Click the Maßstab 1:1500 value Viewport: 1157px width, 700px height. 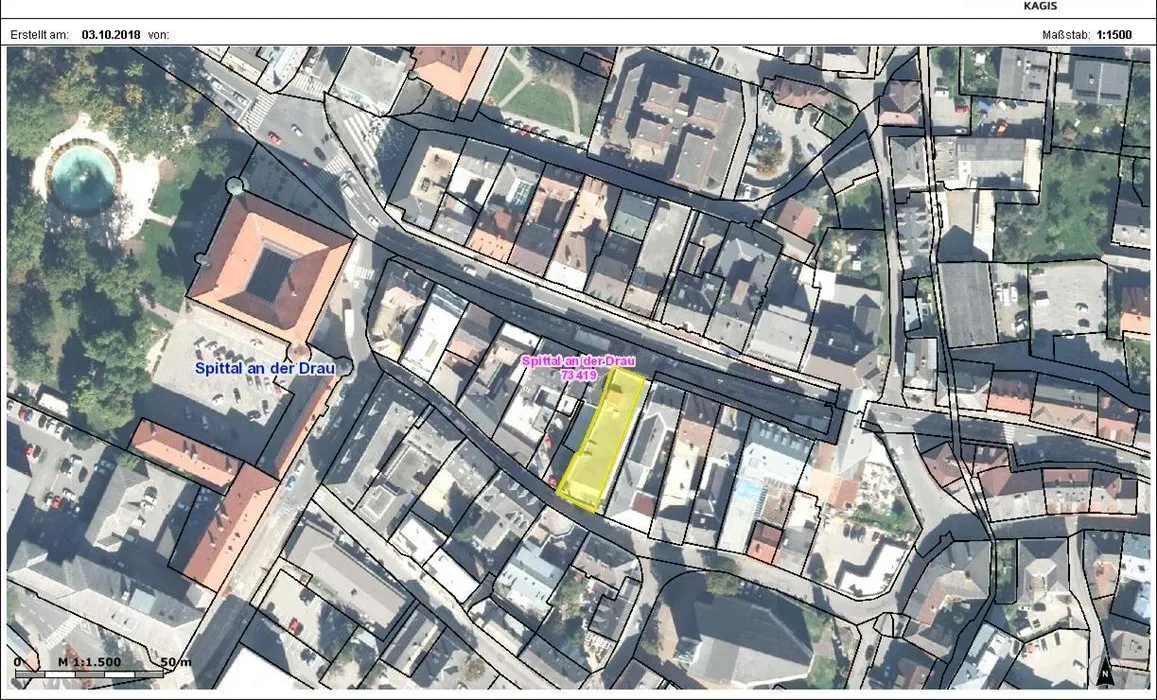coord(1114,35)
